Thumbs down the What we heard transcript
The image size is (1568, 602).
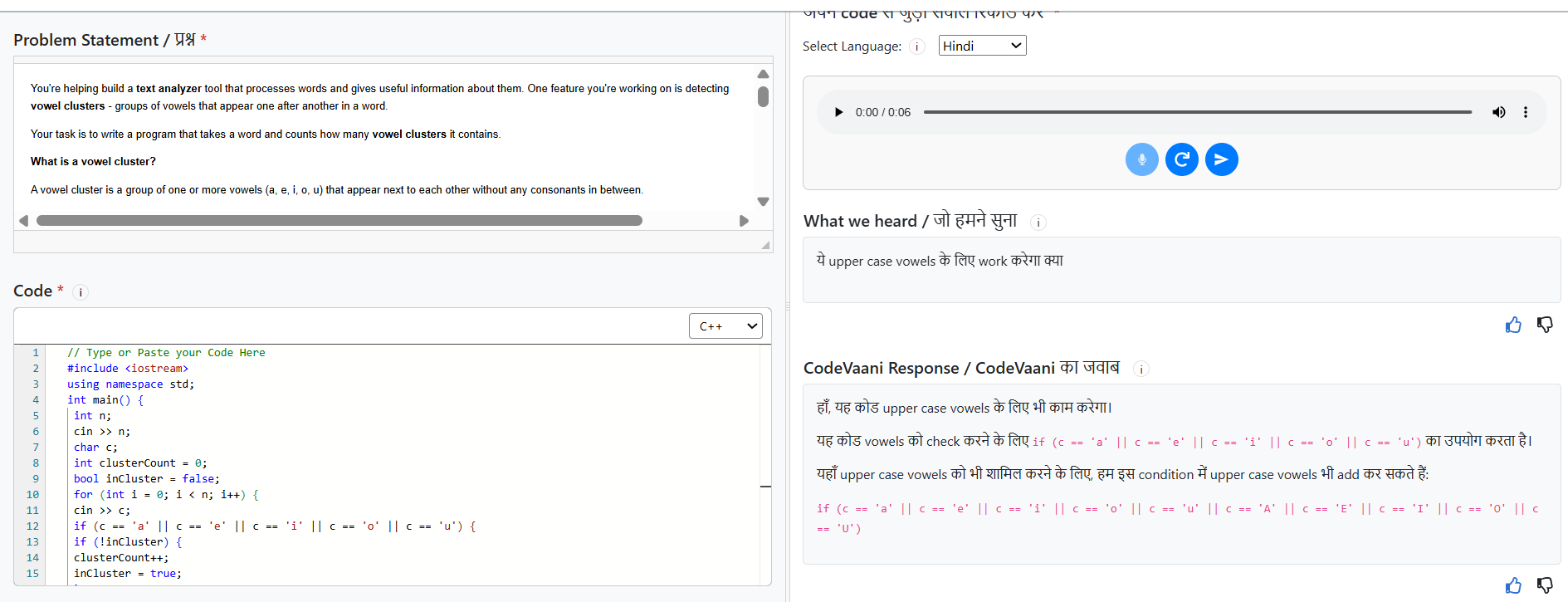[x=1545, y=325]
